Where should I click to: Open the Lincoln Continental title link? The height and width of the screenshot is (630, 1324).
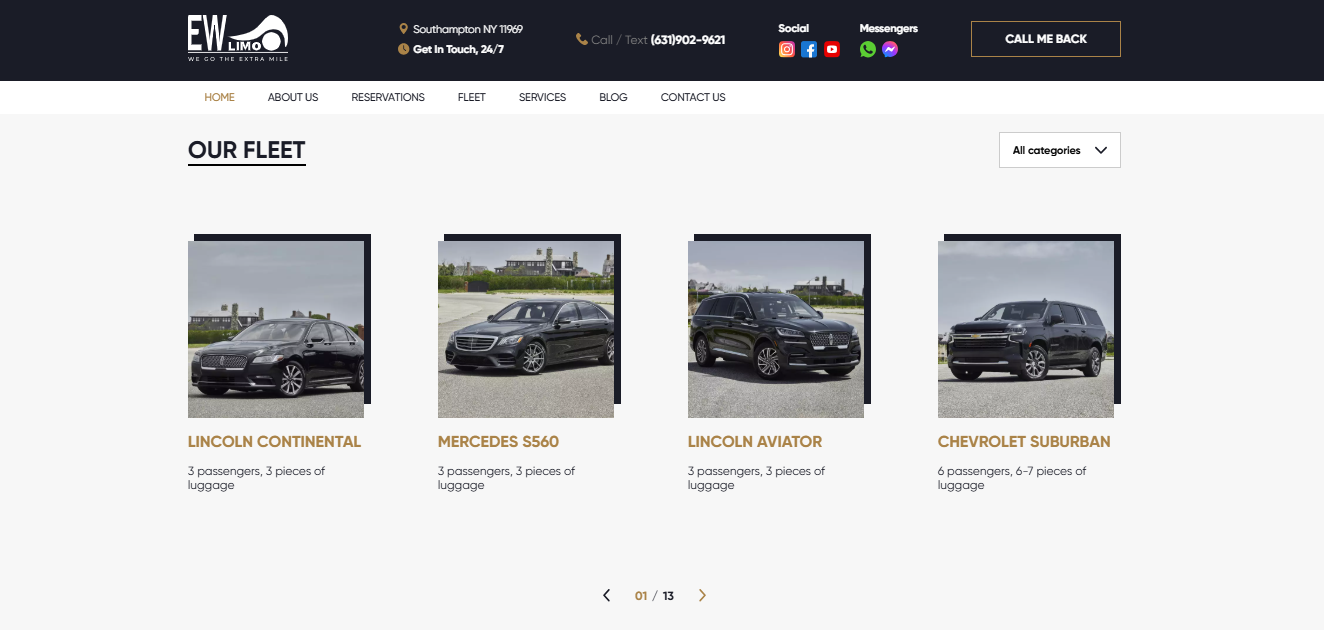tap(274, 441)
